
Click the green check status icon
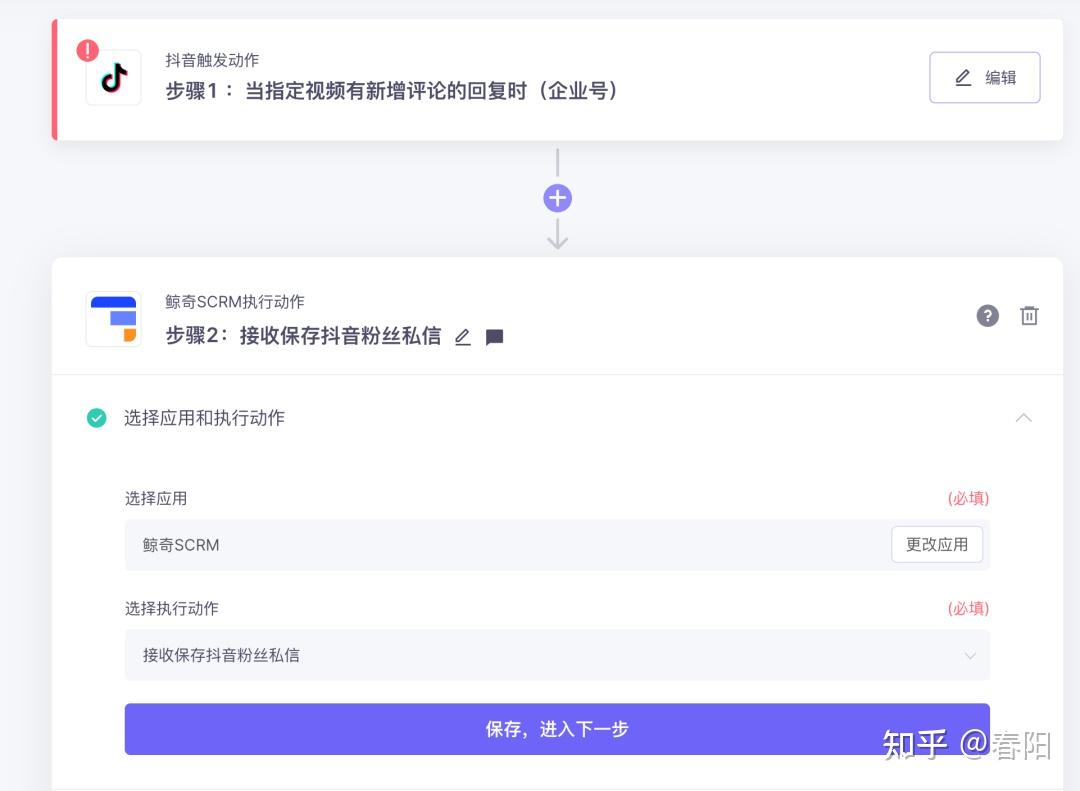tap(96, 418)
